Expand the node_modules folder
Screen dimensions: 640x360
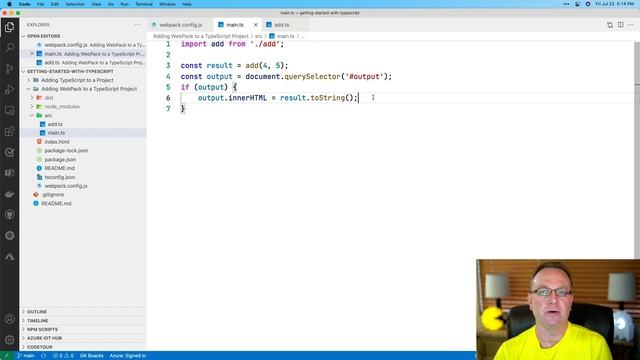click(x=62, y=107)
